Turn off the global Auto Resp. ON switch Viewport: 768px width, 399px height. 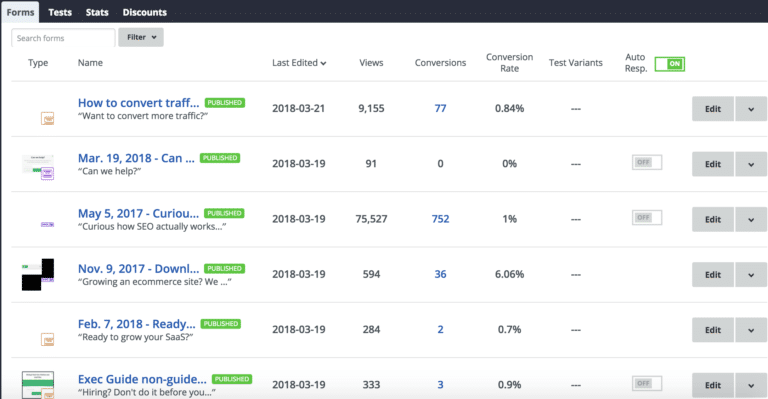coord(670,64)
